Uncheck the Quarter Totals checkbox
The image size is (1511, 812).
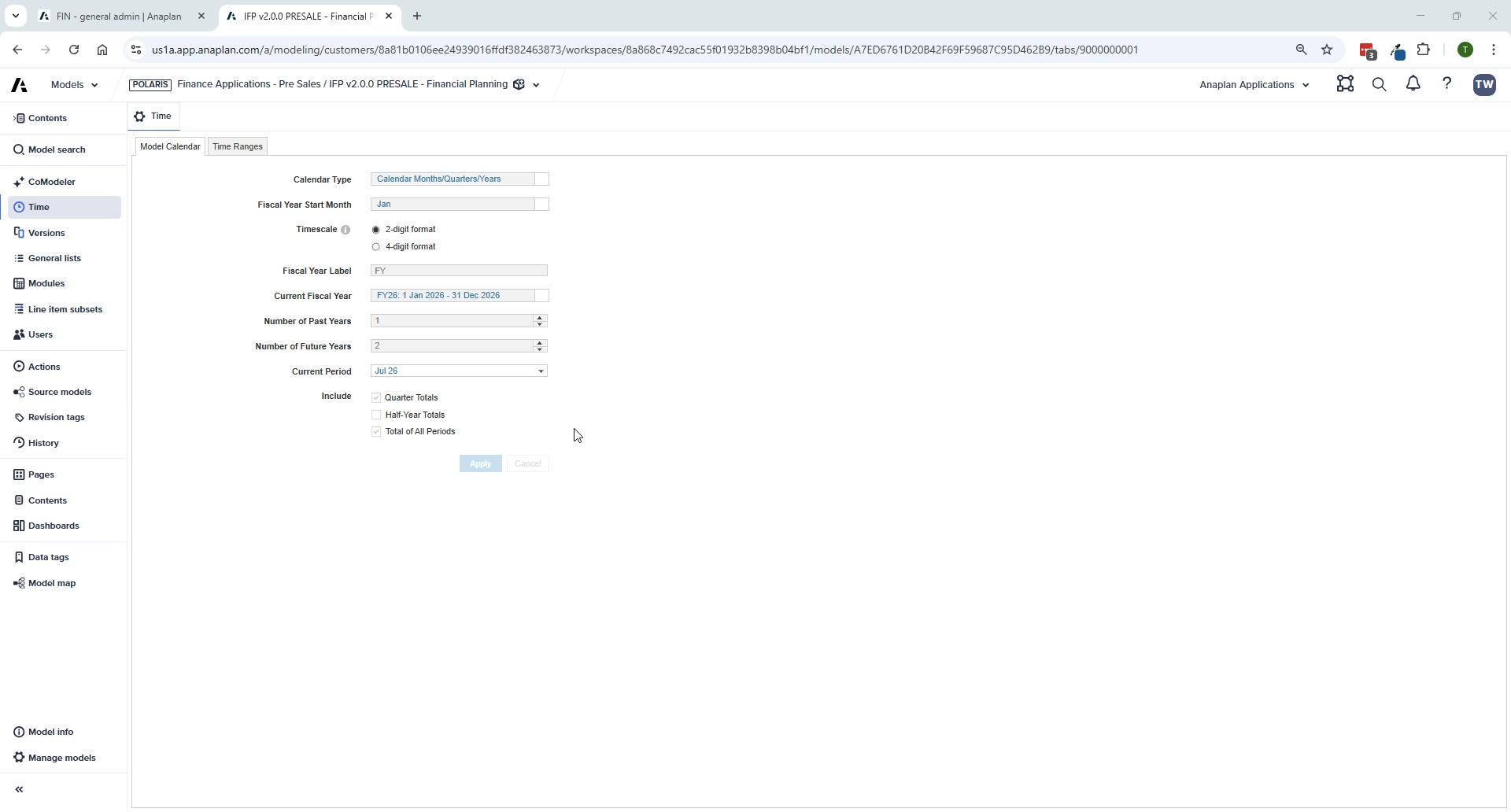[x=377, y=397]
